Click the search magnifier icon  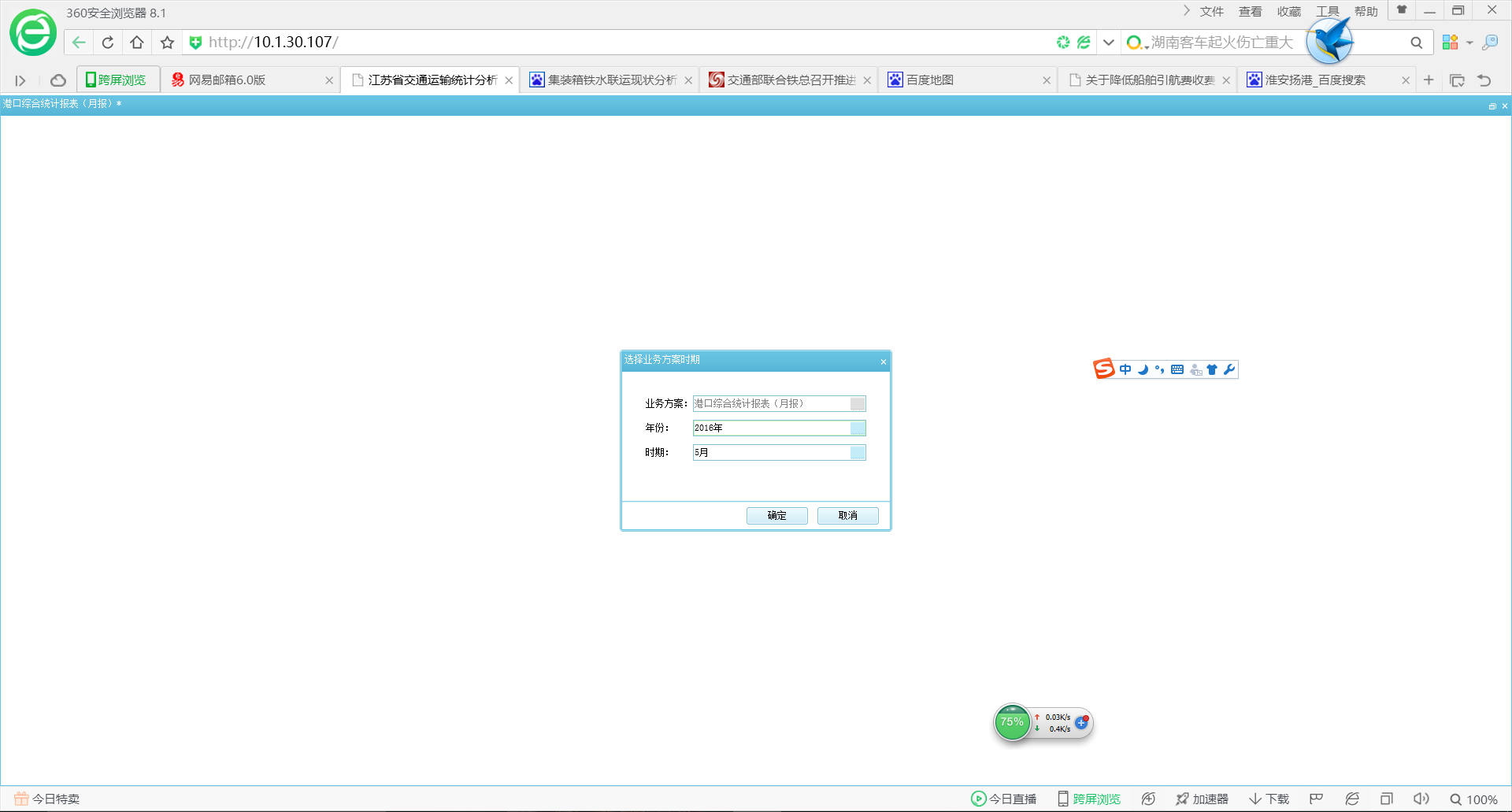pos(1416,43)
